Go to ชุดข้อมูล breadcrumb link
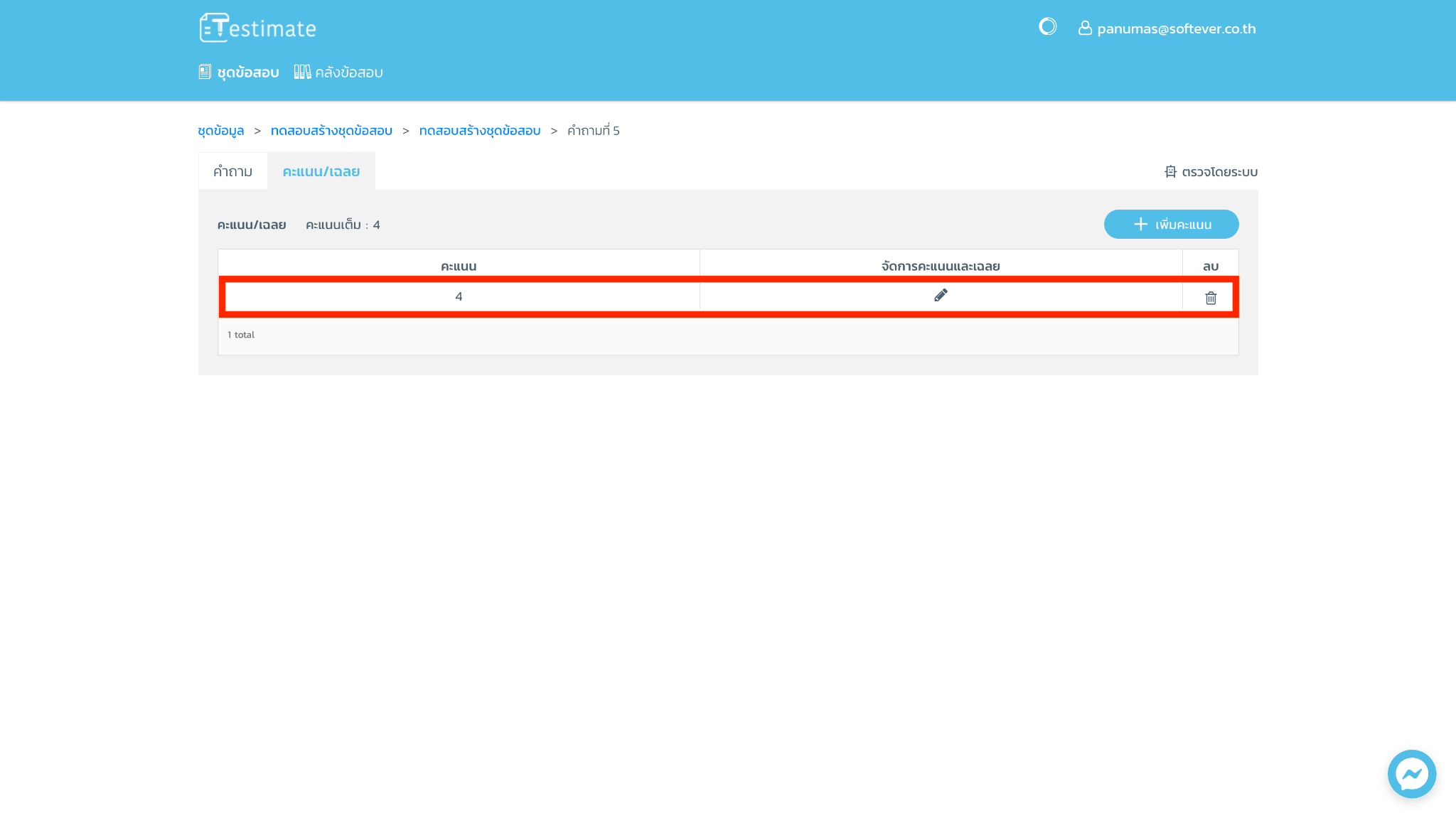Image resolution: width=1456 pixels, height=818 pixels. [x=220, y=131]
